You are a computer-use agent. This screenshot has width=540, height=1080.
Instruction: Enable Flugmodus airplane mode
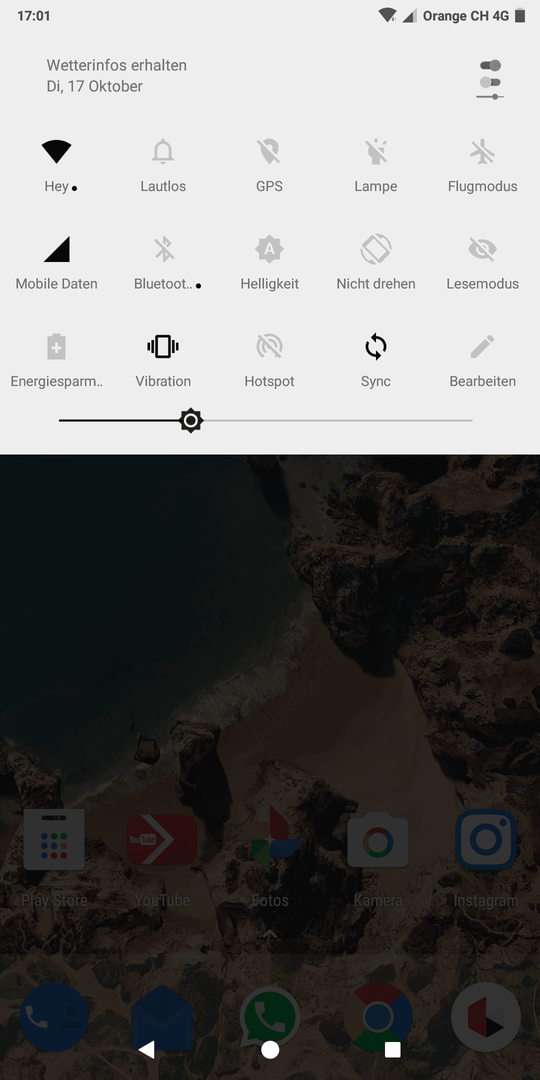click(482, 152)
